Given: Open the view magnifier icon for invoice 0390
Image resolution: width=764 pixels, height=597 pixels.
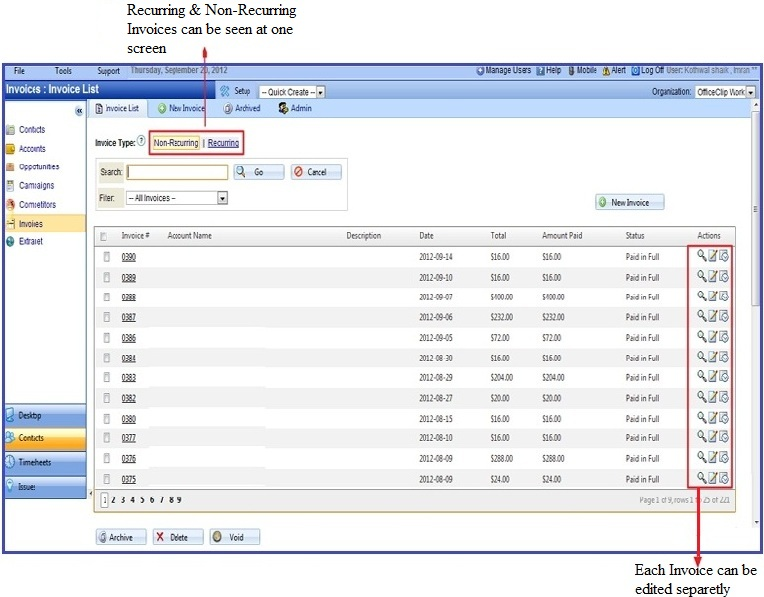Looking at the screenshot, I should 701,255.
